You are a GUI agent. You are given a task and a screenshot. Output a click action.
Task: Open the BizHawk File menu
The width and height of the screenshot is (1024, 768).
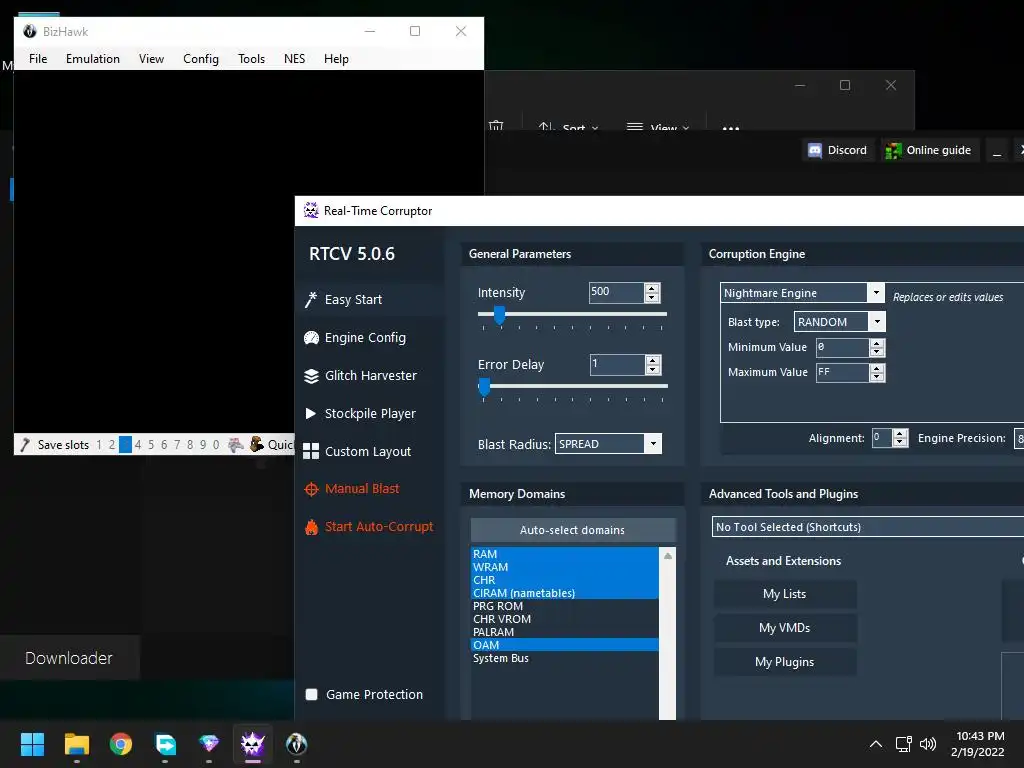click(x=38, y=59)
